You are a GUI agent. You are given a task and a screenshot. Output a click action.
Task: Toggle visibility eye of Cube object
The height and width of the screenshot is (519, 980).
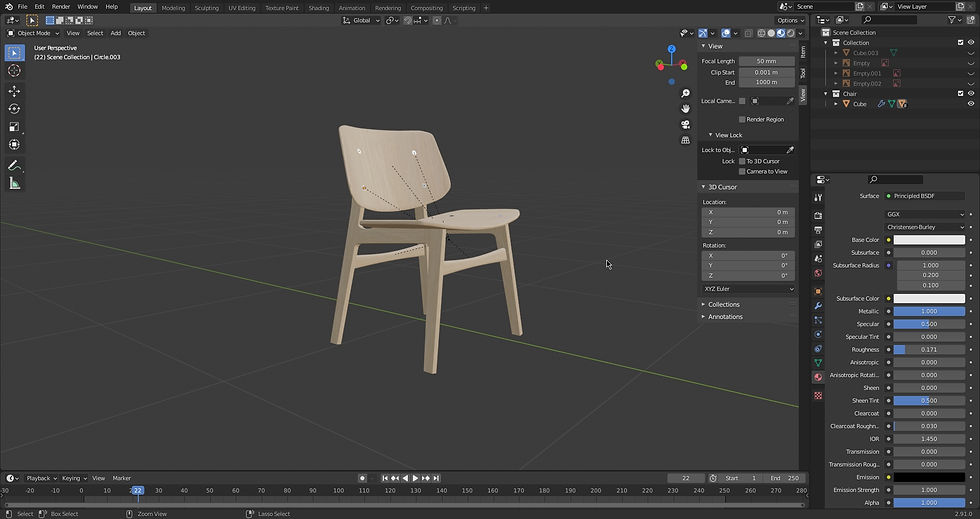(971, 104)
